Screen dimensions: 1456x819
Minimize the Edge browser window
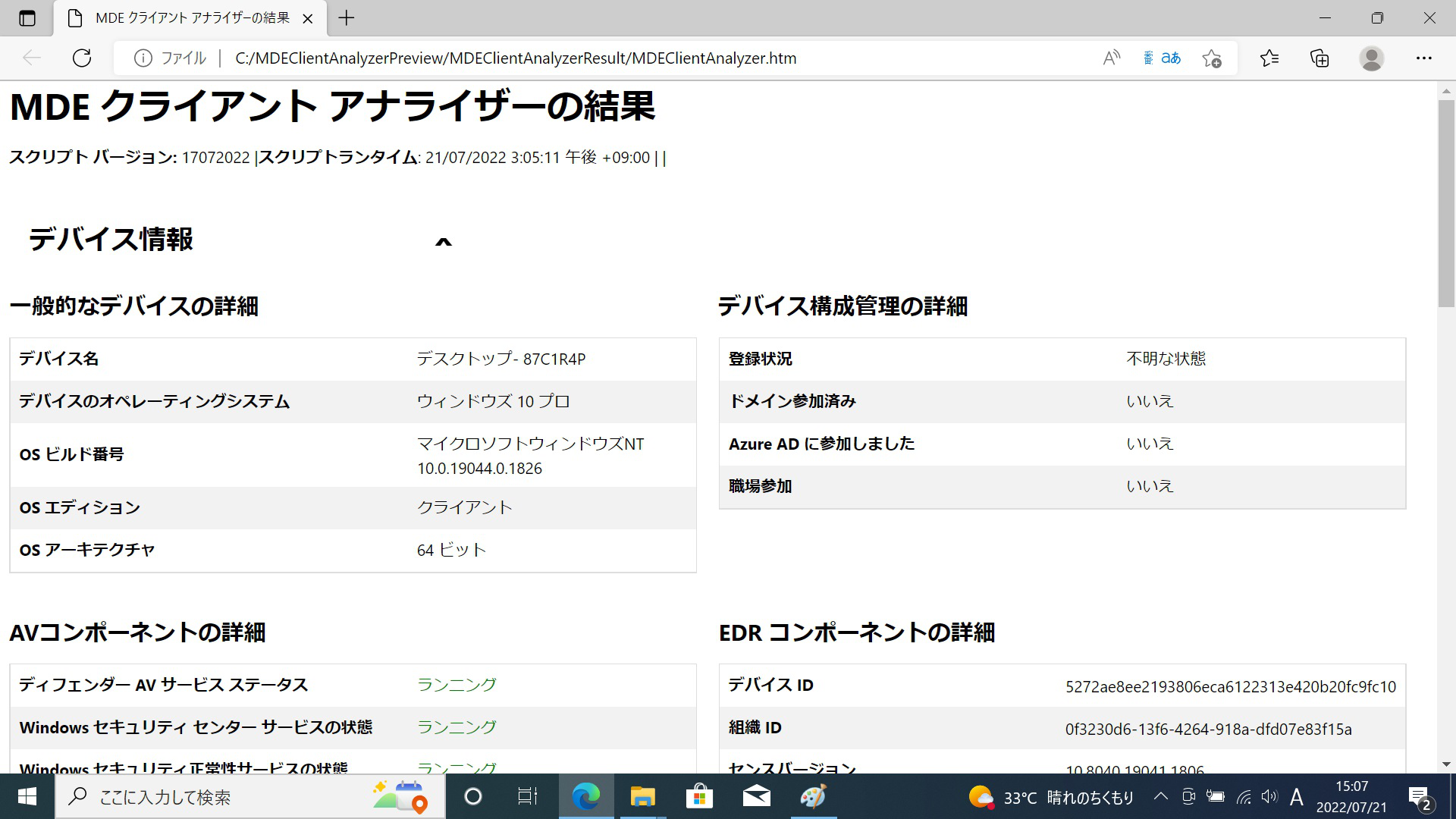pos(1326,18)
